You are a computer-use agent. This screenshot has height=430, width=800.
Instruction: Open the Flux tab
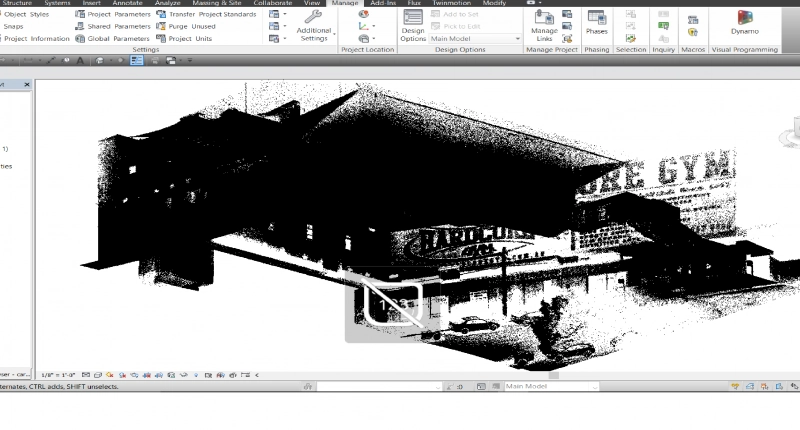[x=414, y=3]
